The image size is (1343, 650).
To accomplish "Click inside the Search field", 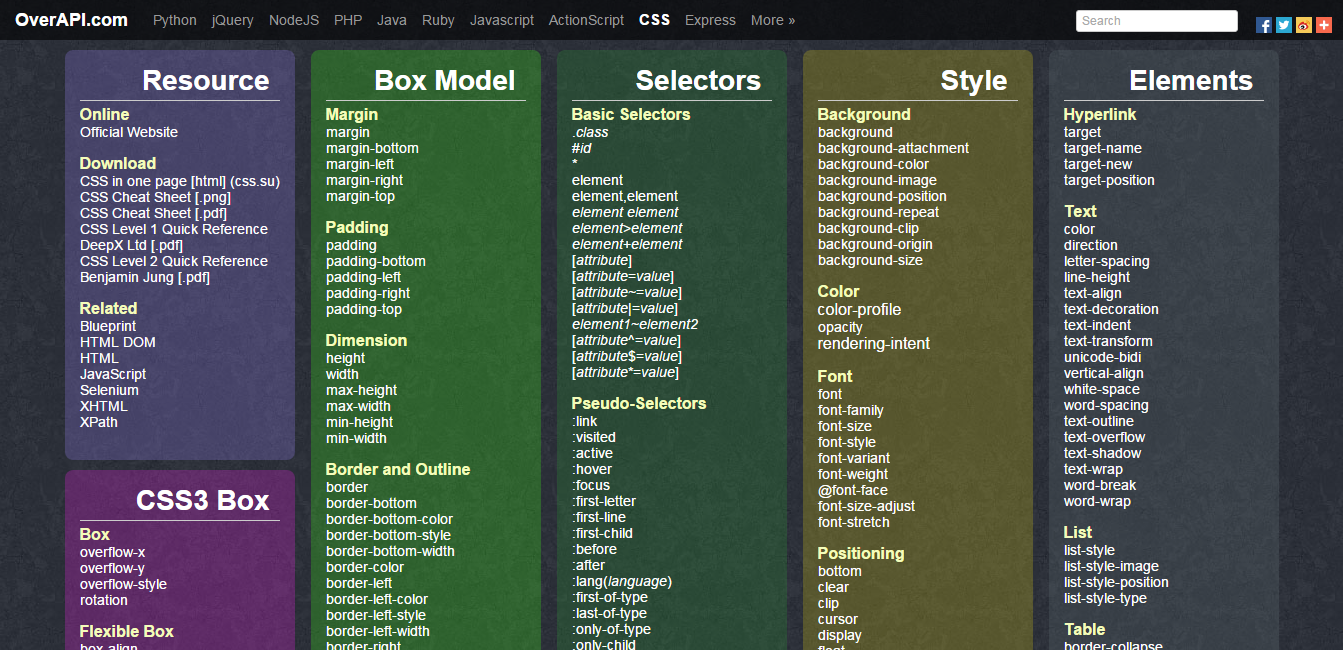I will click(1156, 20).
